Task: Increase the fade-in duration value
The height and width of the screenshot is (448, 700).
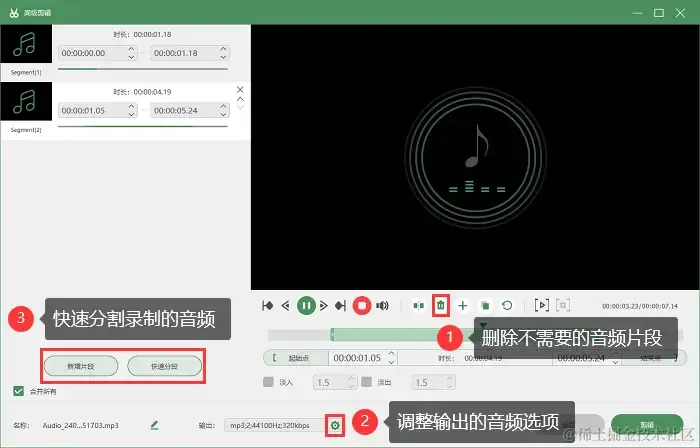Action: (x=351, y=379)
